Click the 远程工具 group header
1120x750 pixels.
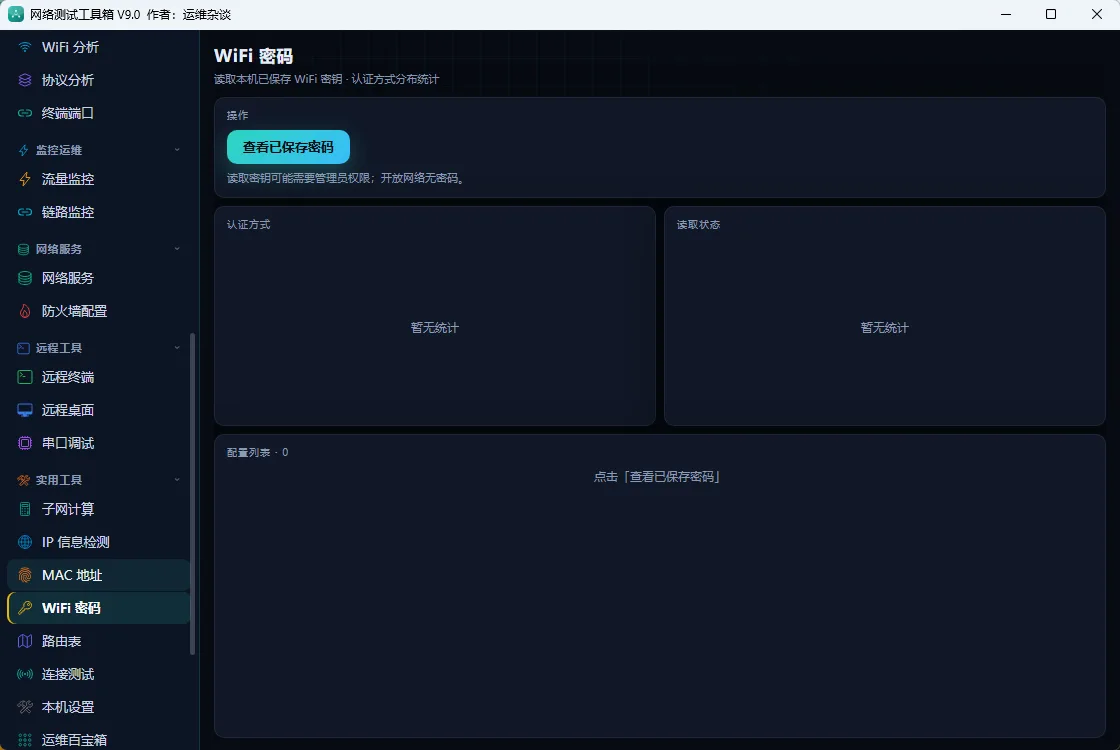point(99,348)
